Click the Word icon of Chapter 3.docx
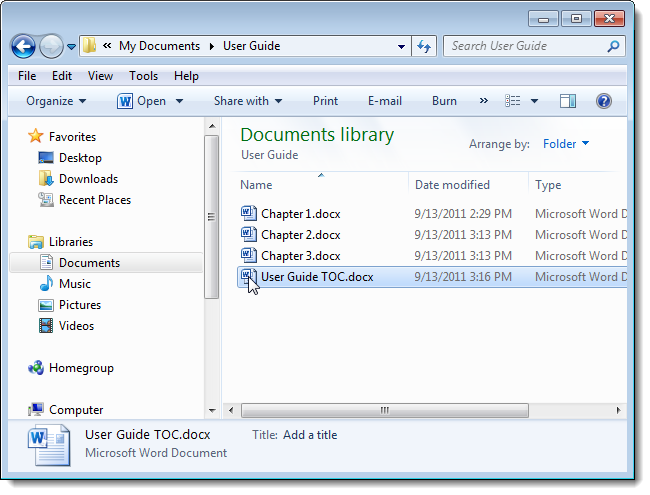Screen dimensions: 650x495 tap(249, 255)
